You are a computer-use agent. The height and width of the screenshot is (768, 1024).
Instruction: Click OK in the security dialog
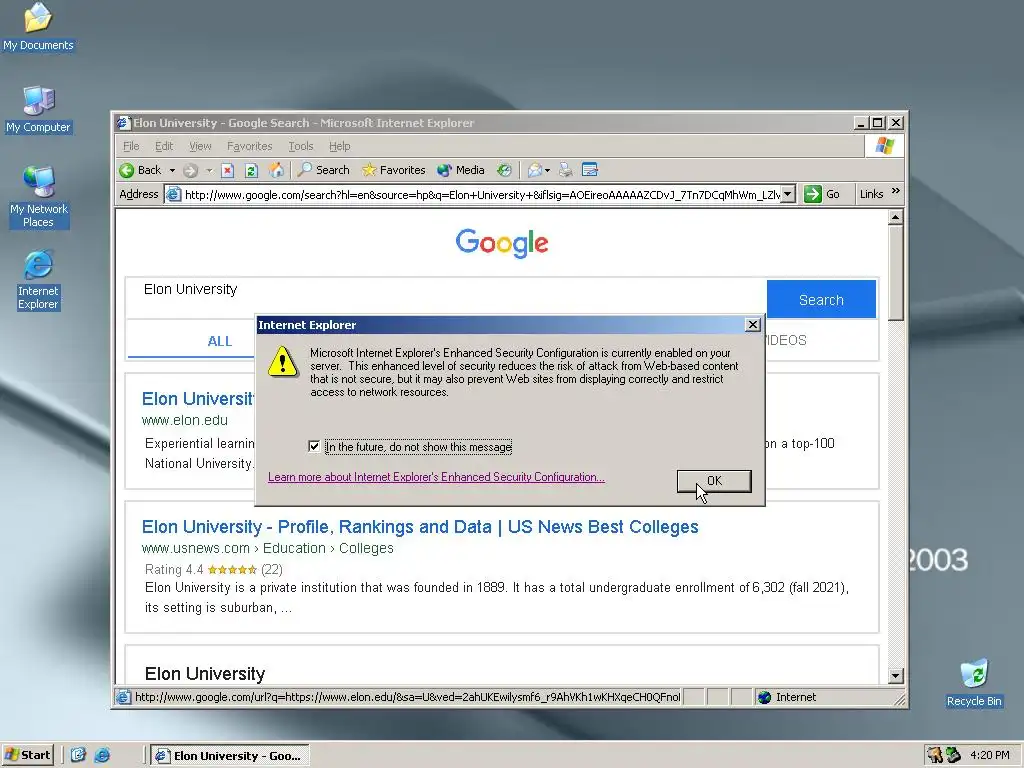[x=714, y=481]
